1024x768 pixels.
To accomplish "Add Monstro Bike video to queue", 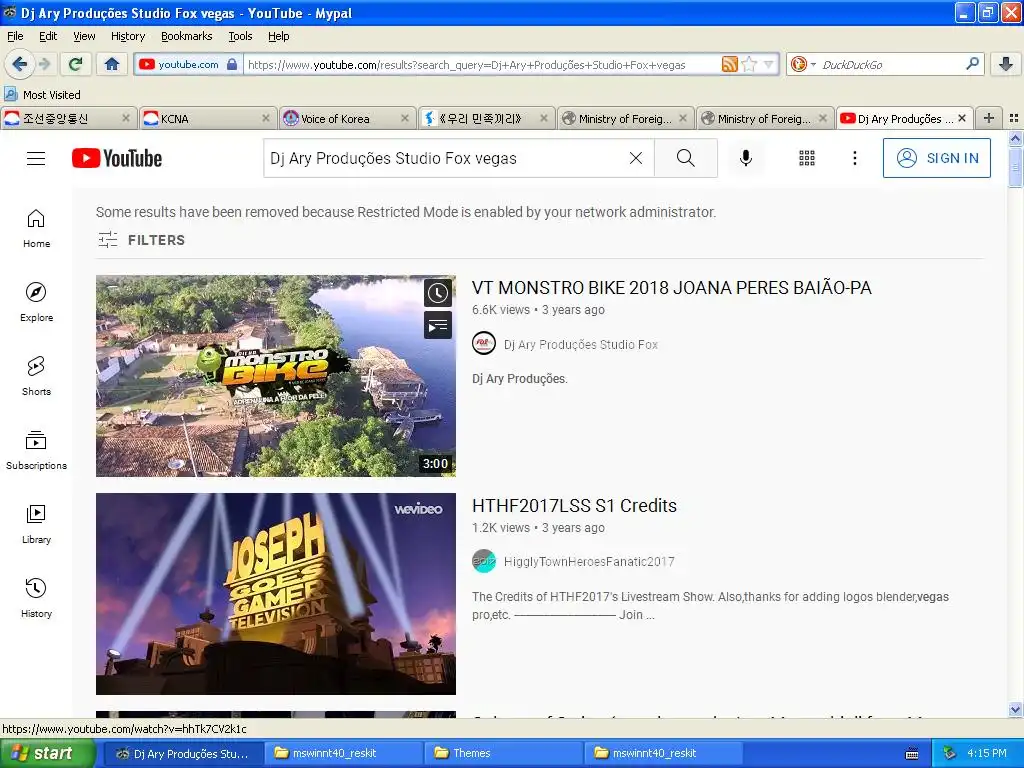I will point(438,325).
